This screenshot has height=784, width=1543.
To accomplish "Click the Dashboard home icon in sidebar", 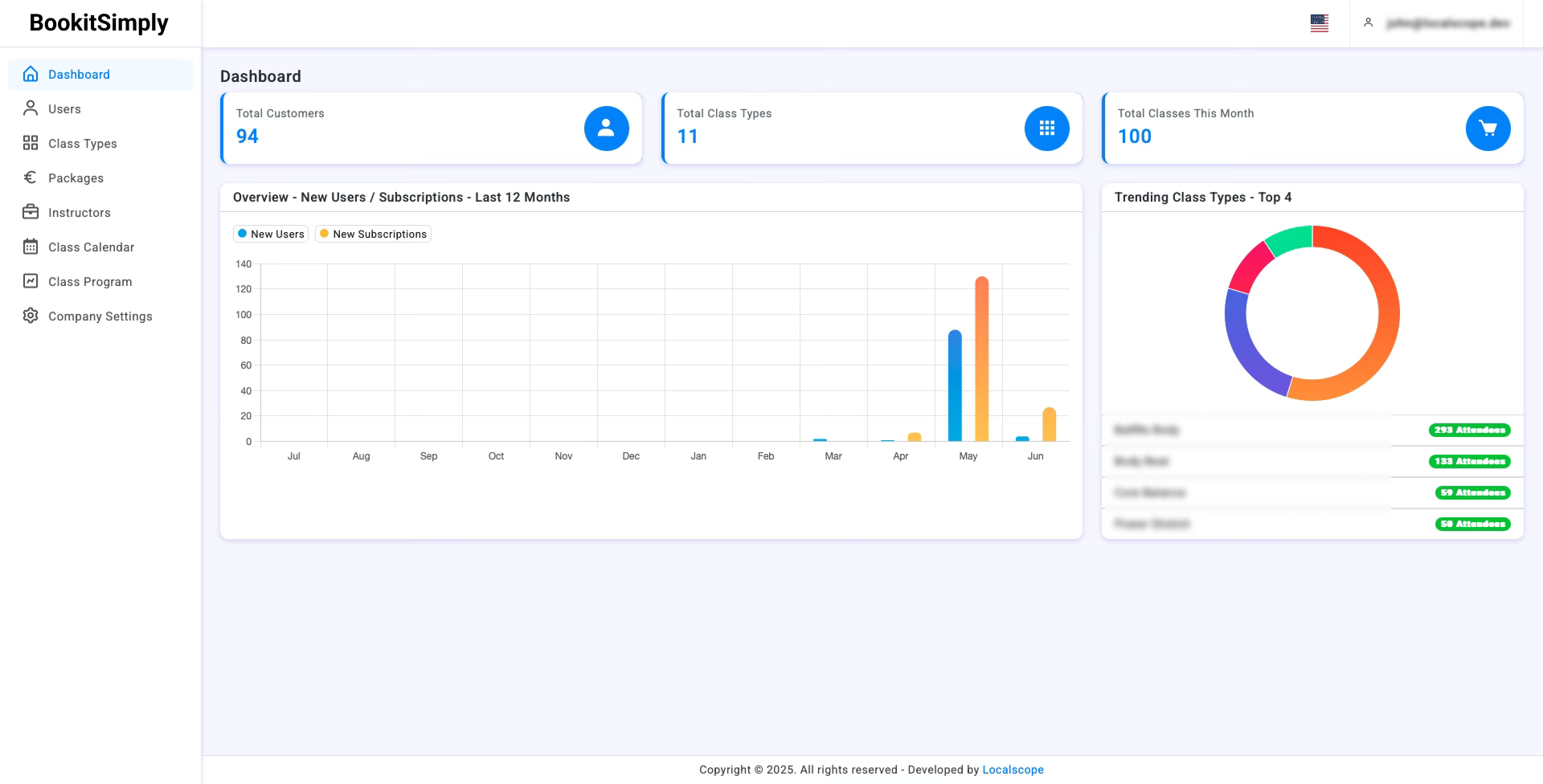I will (x=31, y=74).
